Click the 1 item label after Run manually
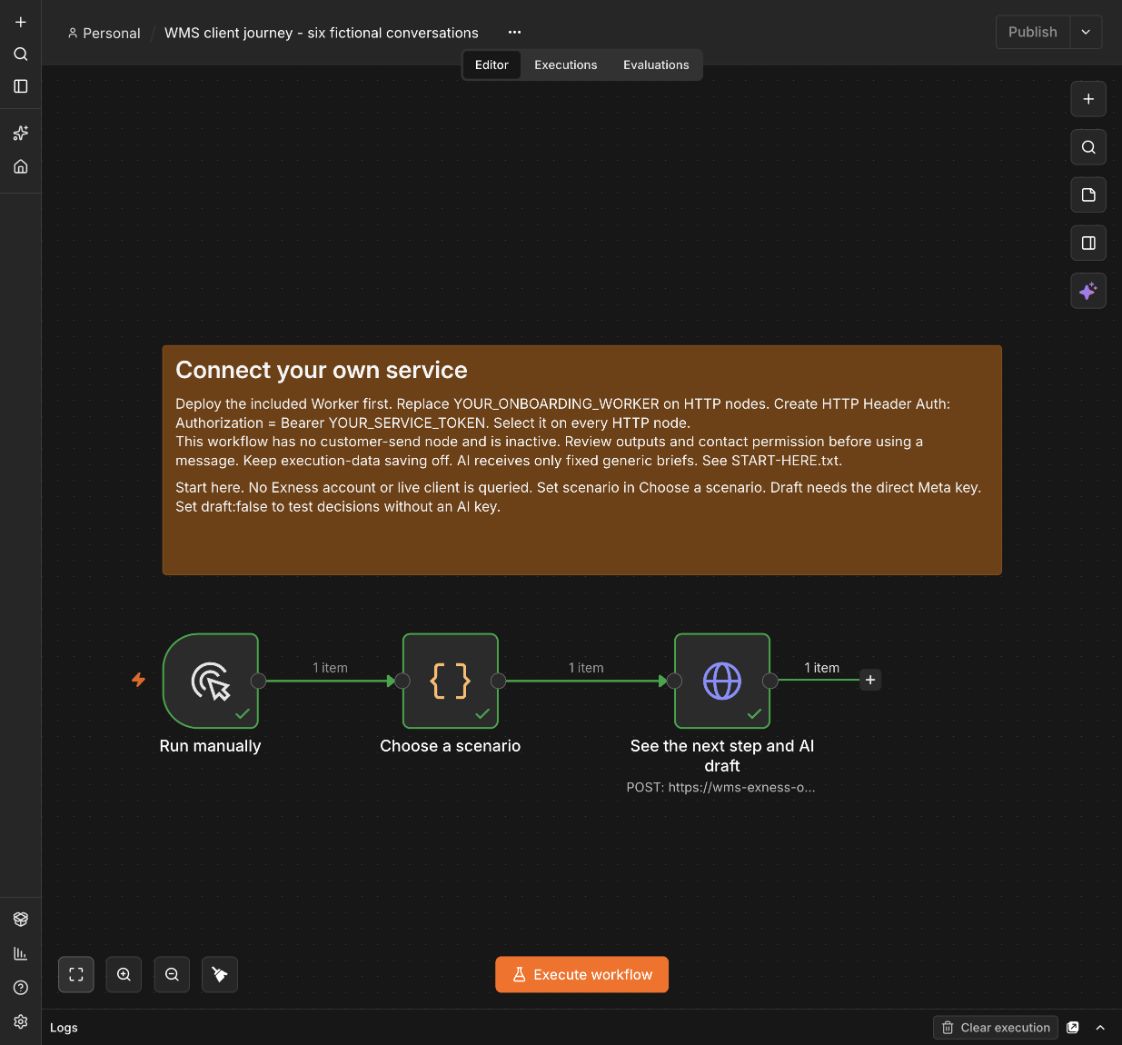The width and height of the screenshot is (1122, 1045). [x=330, y=668]
